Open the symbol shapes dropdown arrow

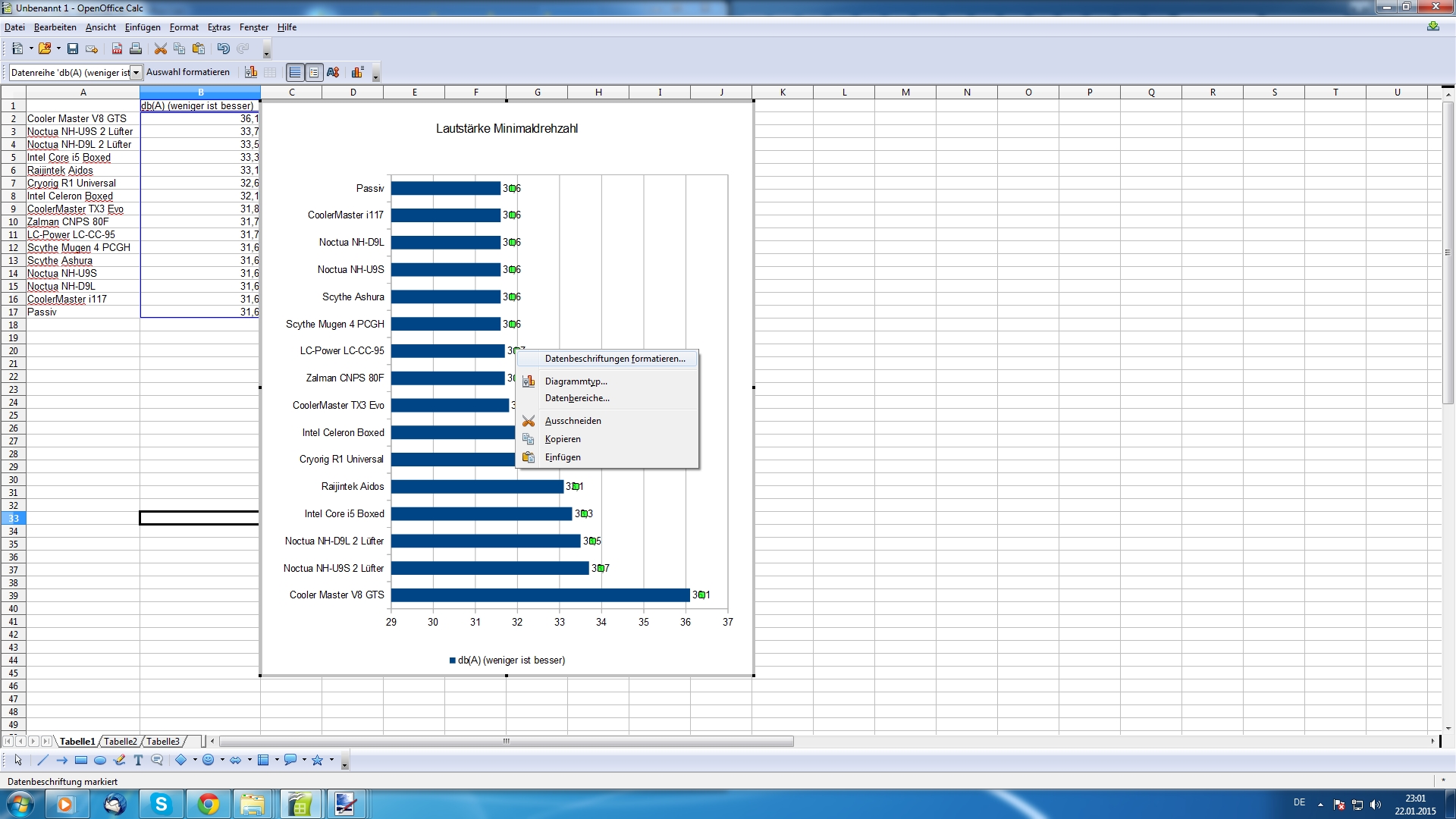tap(222, 760)
